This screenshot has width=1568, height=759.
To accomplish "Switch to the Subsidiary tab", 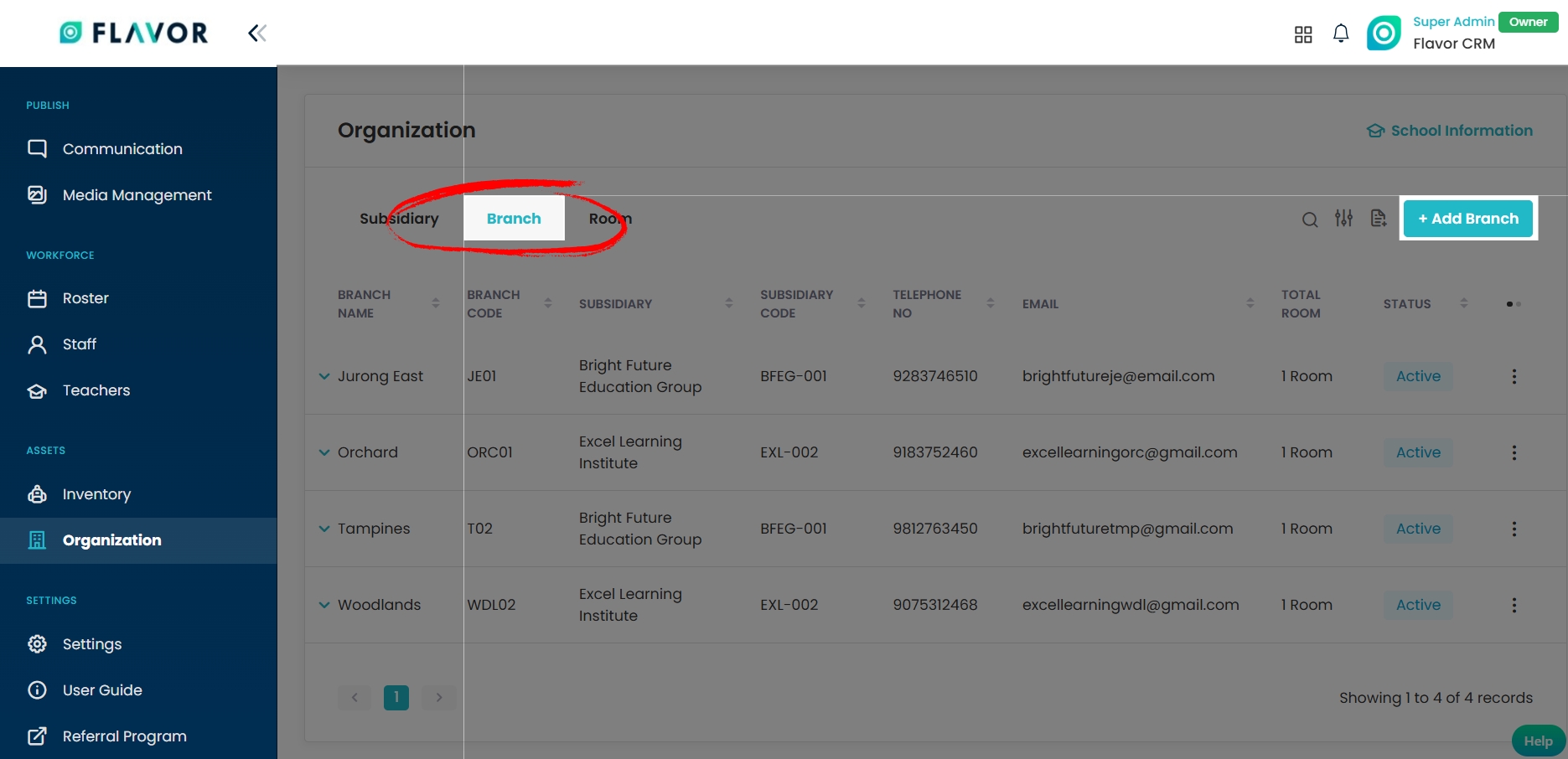I will click(400, 219).
